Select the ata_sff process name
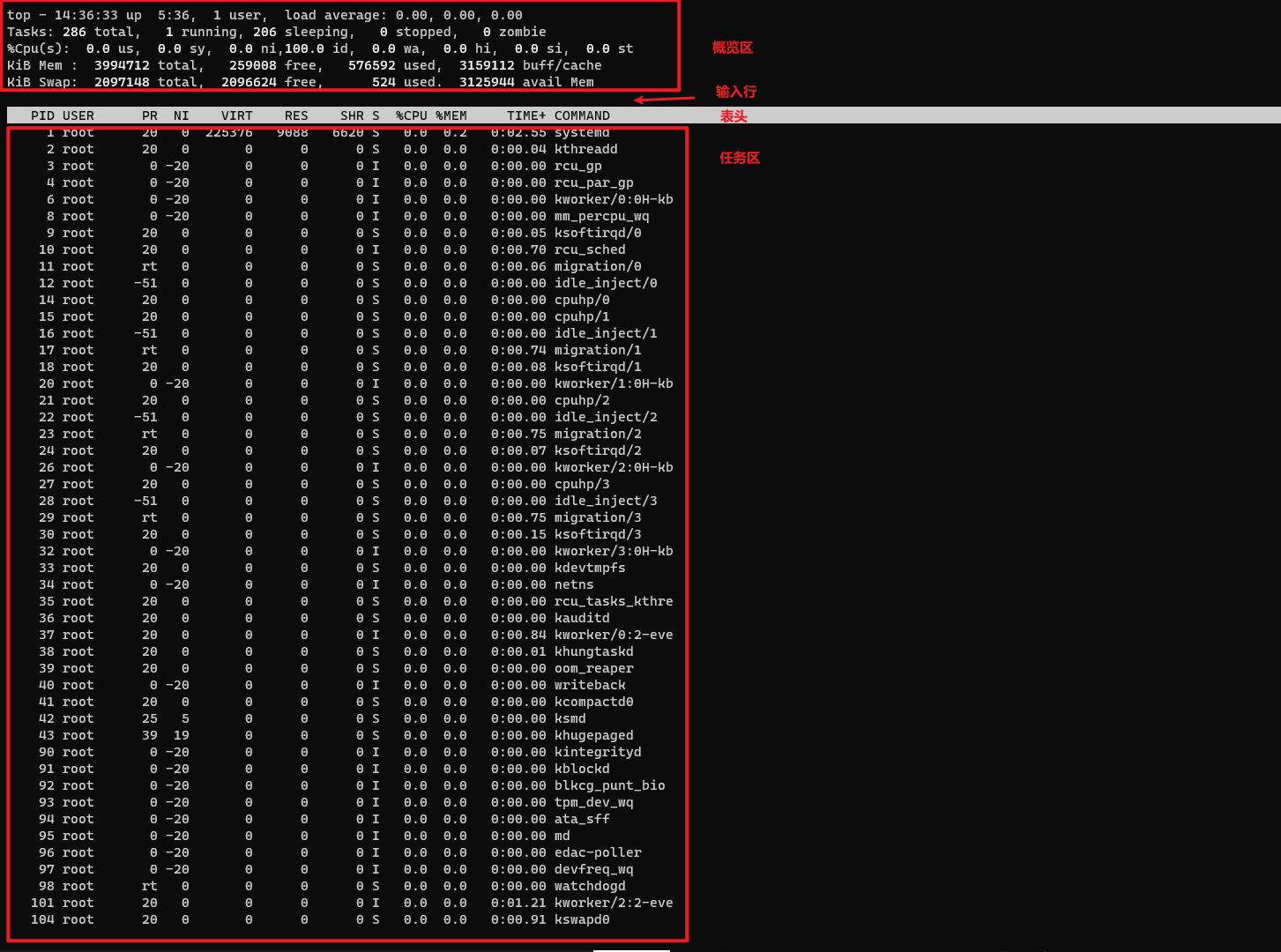The height and width of the screenshot is (952, 1281). (582, 819)
